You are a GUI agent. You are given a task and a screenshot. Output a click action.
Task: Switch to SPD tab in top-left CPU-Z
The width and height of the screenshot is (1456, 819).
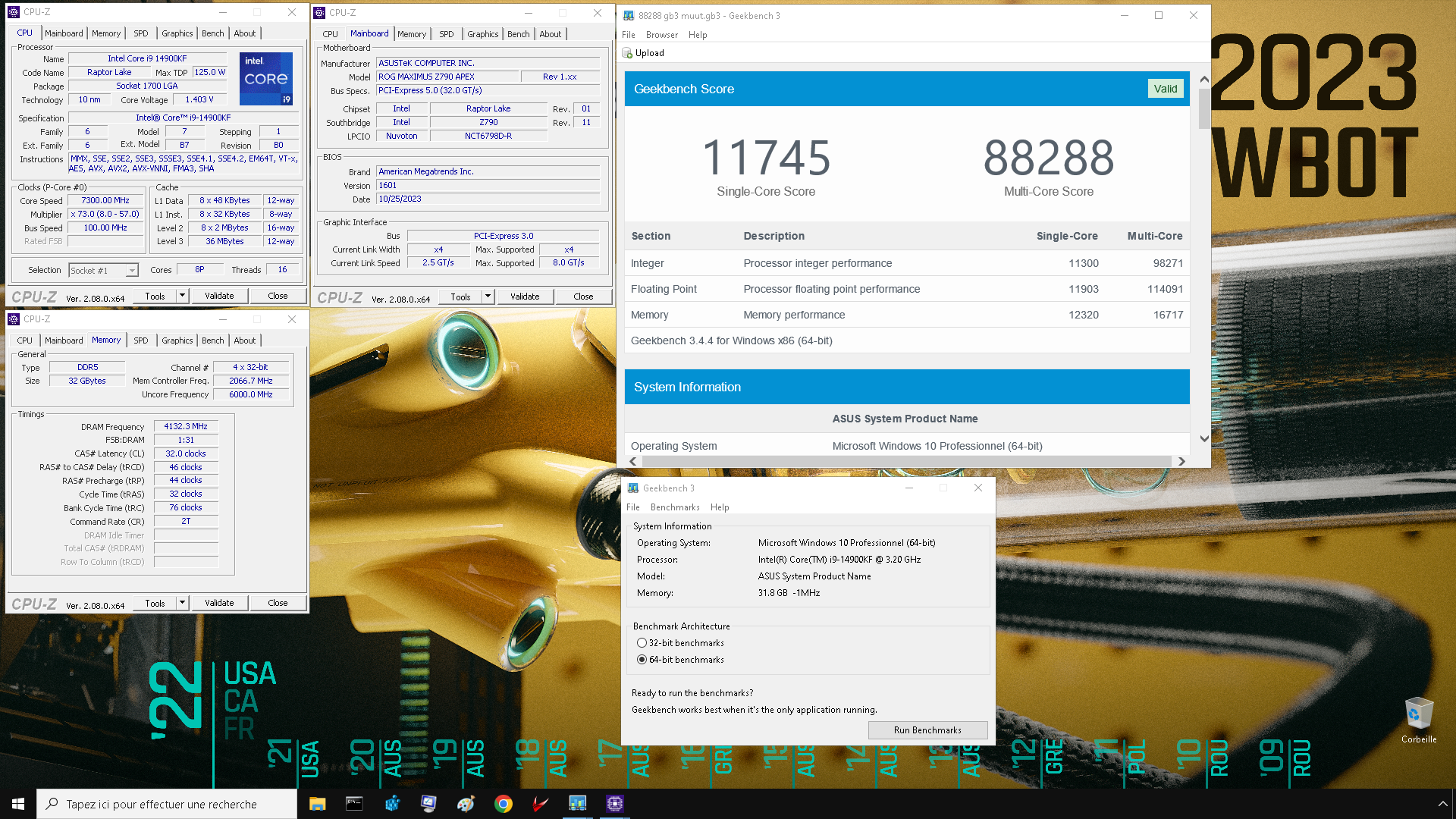141,33
